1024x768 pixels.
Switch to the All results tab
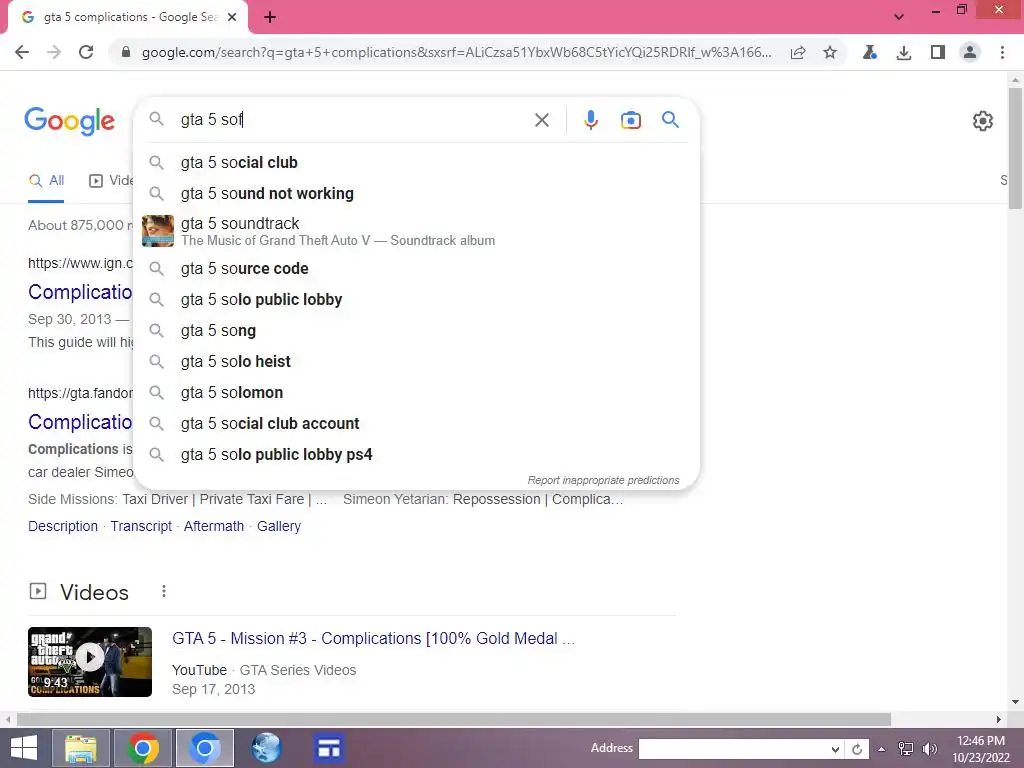[46, 181]
